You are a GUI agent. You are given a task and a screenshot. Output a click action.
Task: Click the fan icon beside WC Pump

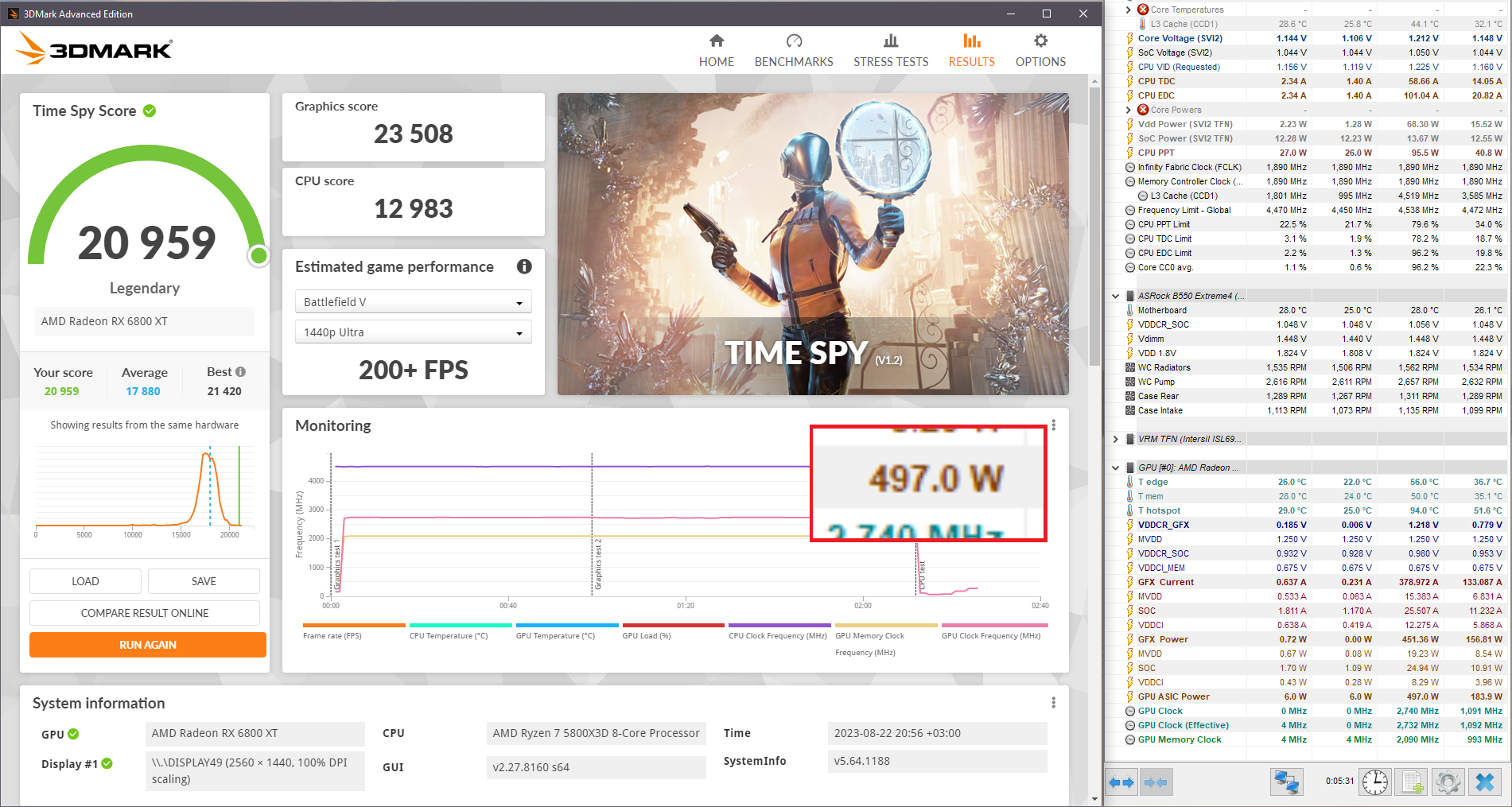tap(1129, 382)
